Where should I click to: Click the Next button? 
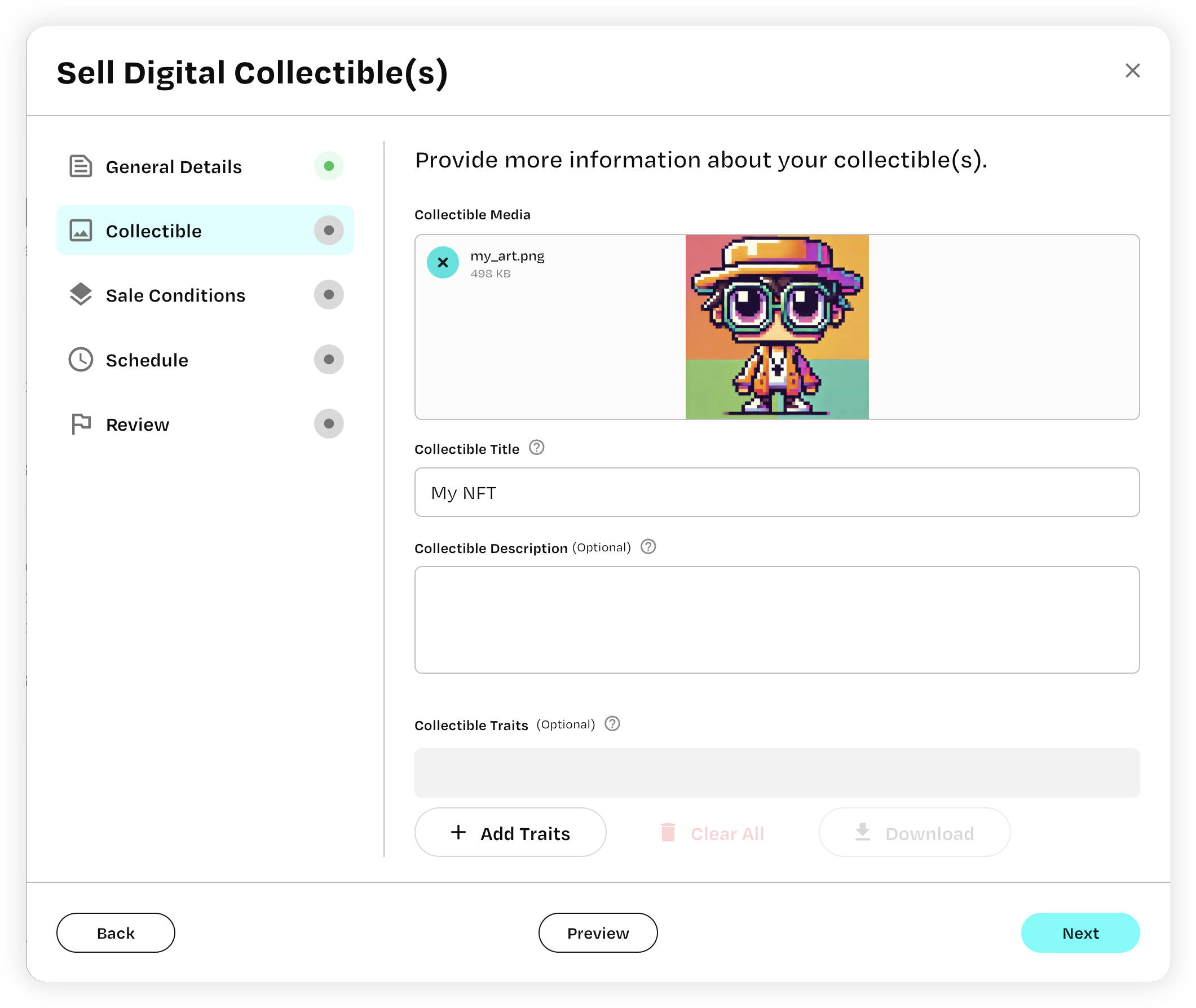click(1081, 933)
